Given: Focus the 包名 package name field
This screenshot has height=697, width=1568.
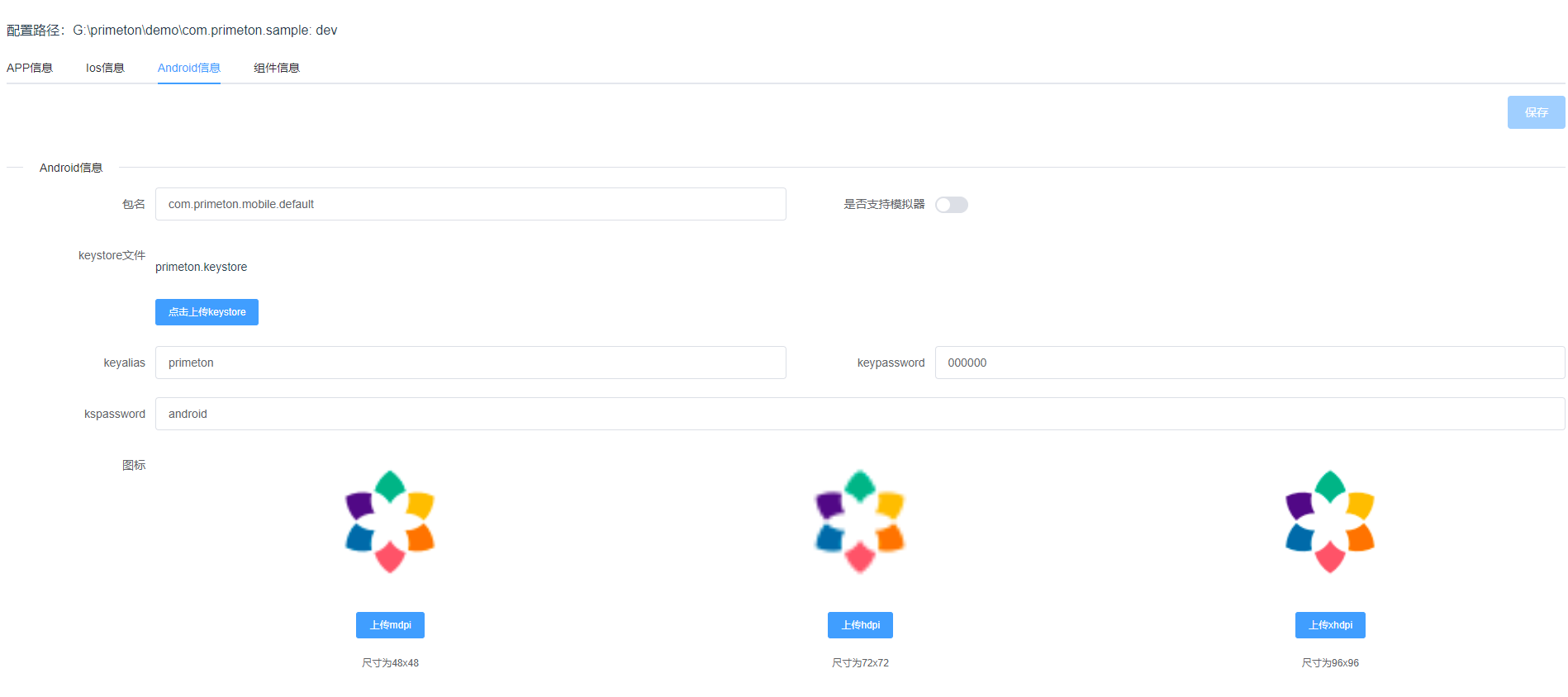Looking at the screenshot, I should point(470,204).
